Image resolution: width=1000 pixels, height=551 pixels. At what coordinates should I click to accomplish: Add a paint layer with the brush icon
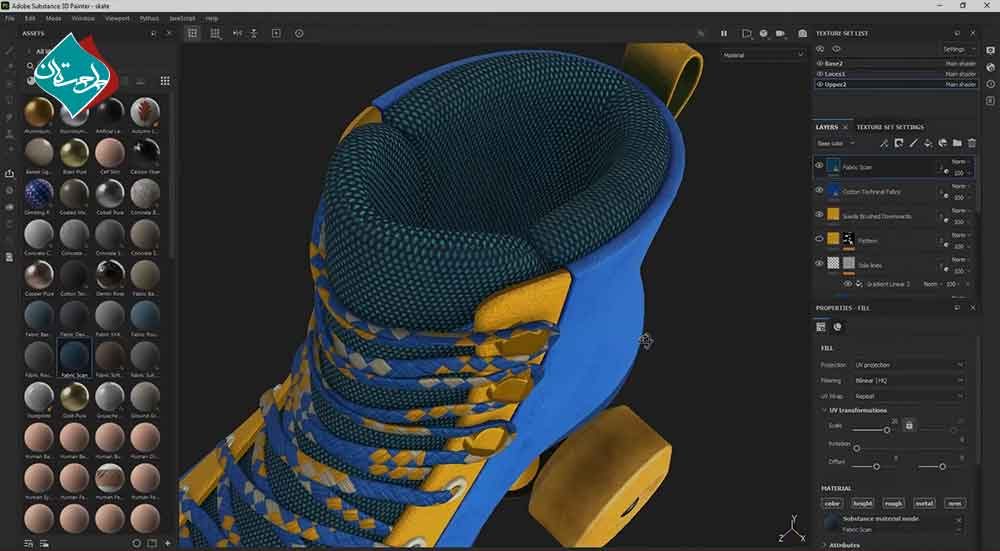coord(913,143)
